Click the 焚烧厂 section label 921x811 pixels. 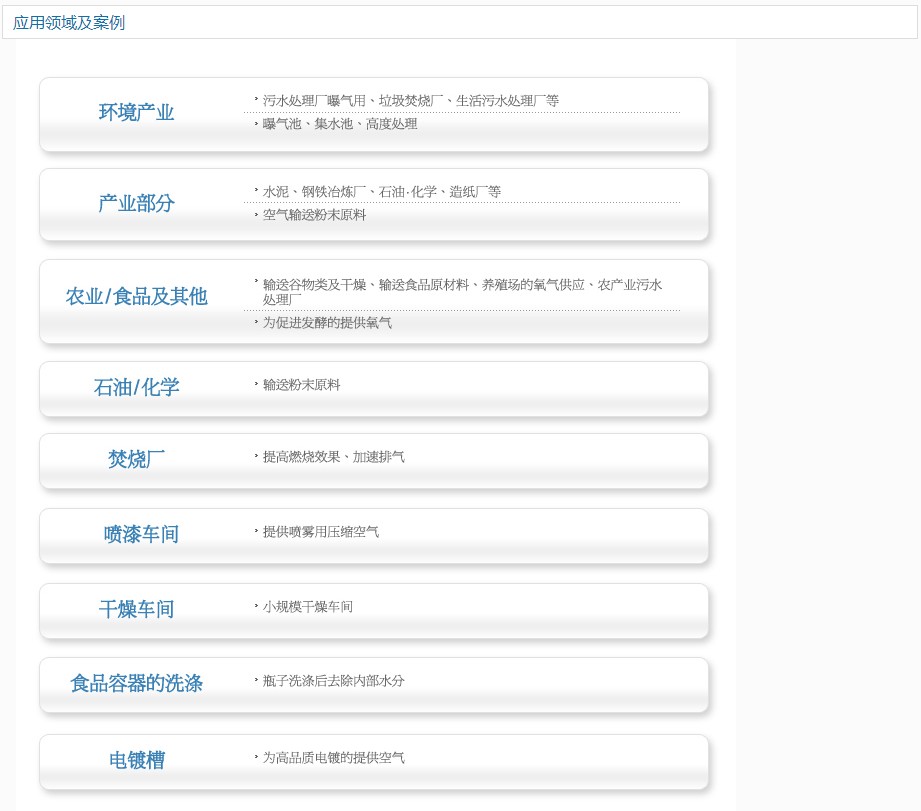point(136,459)
